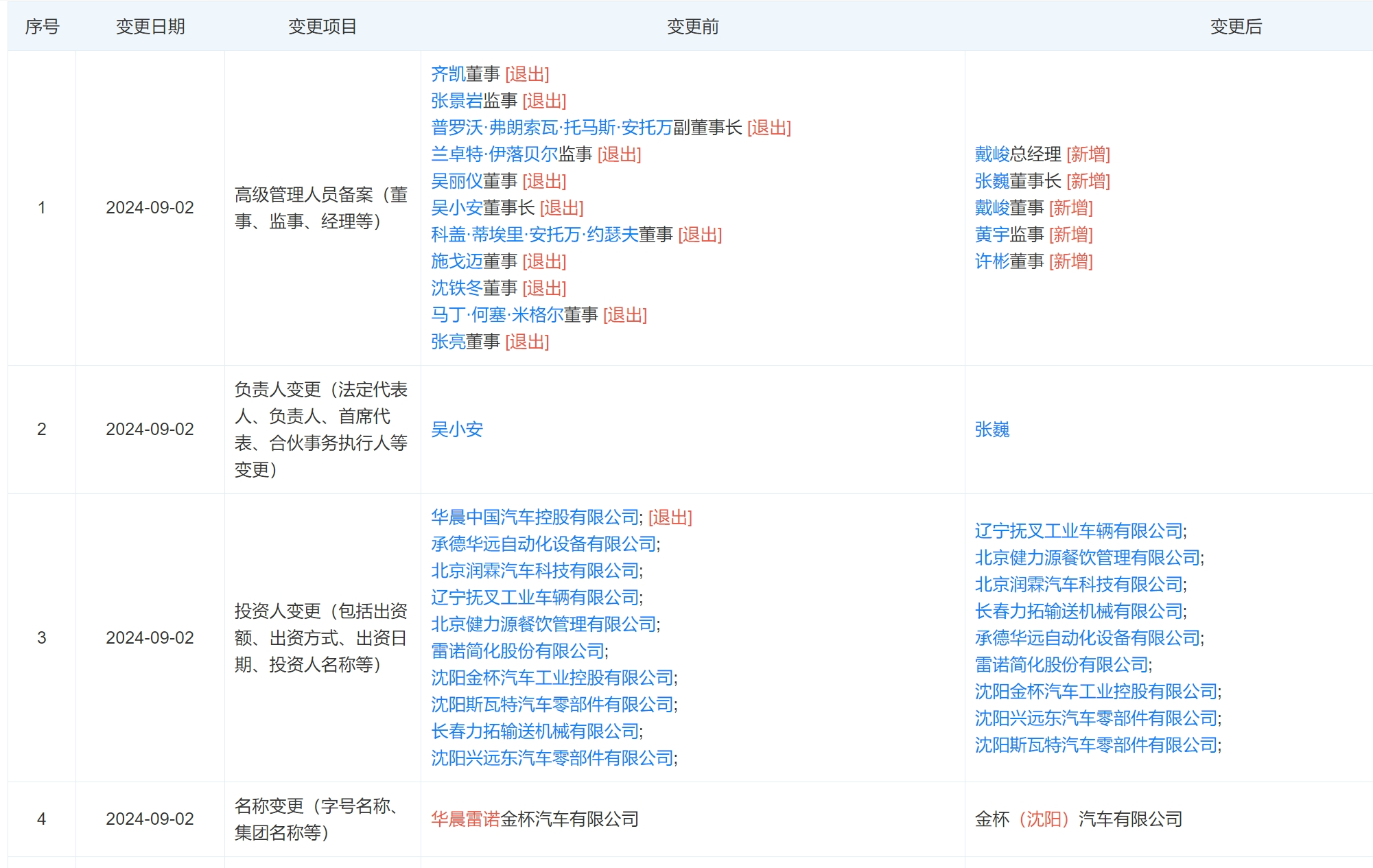Viewport: 1373px width, 868px height.
Task: Open 北京润霖汽车科技有限公司 in 变更前 column
Action: (535, 570)
